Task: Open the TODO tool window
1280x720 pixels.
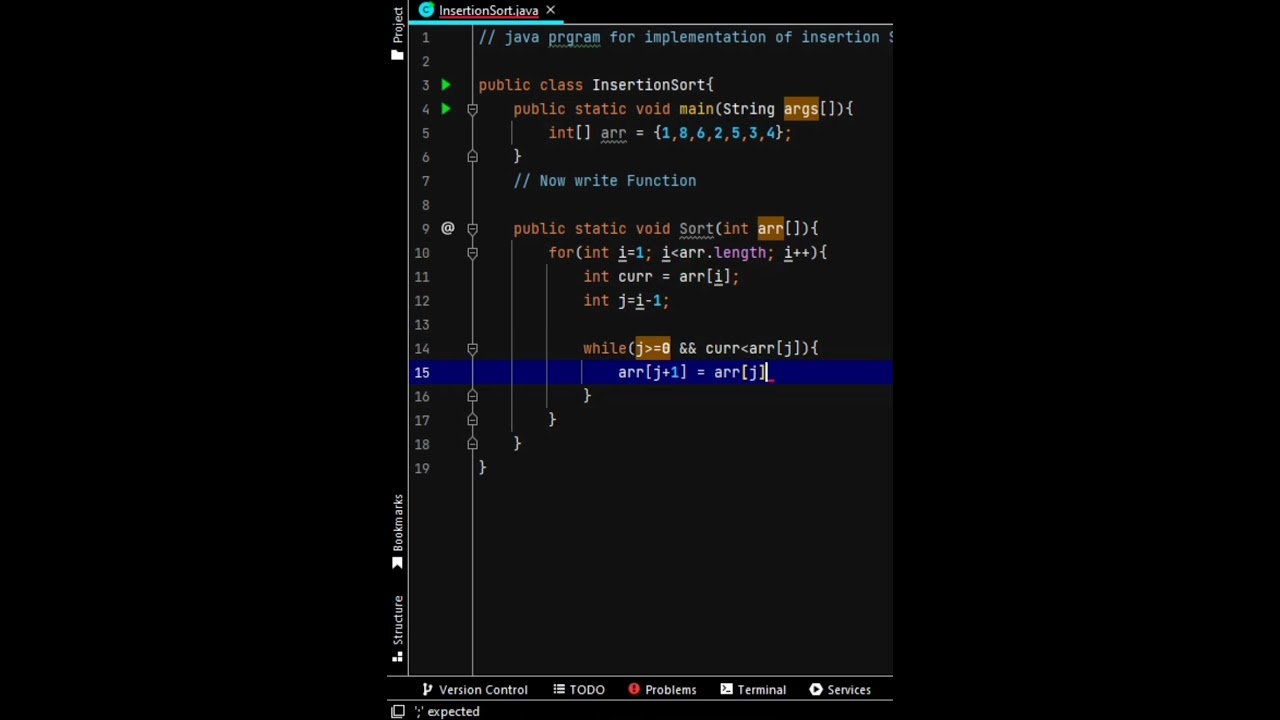Action: pyautogui.click(x=579, y=689)
